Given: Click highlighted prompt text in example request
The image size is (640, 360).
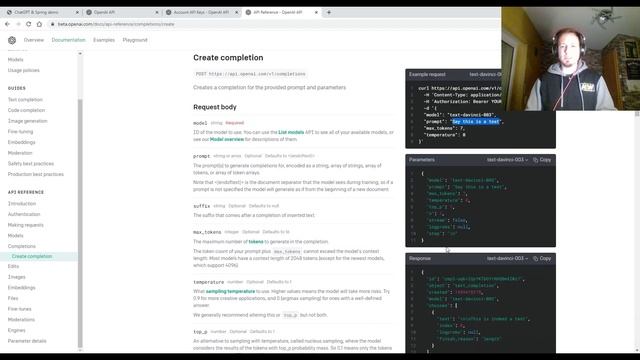Looking at the screenshot, I should point(476,122).
